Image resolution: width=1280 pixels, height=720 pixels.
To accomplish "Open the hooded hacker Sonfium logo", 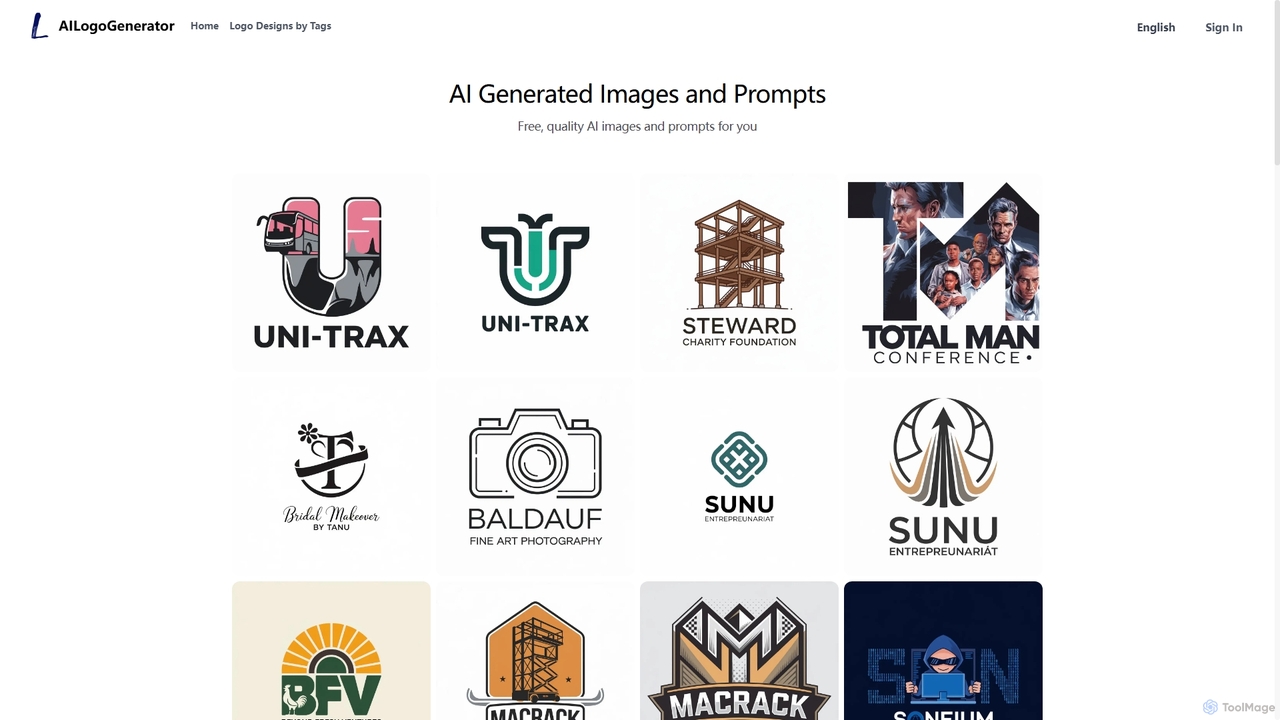I will coord(943,651).
